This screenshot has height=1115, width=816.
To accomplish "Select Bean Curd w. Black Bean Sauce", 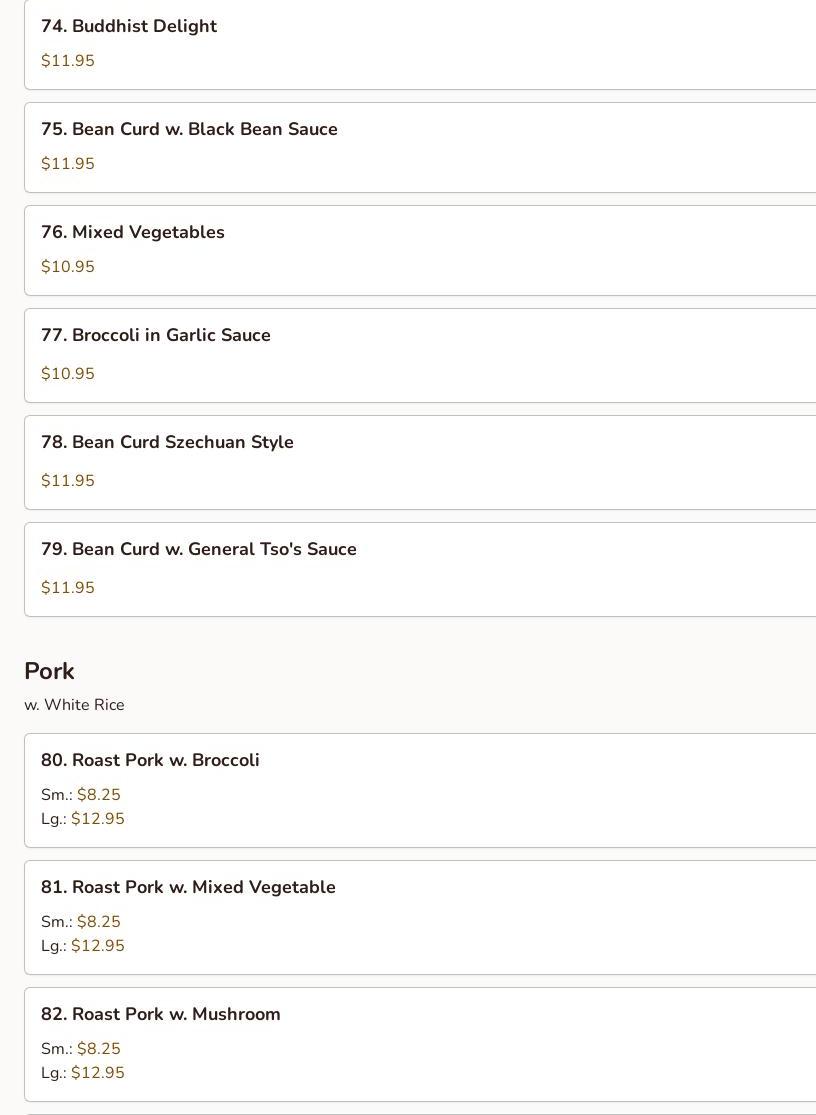I will pyautogui.click(x=189, y=130).
